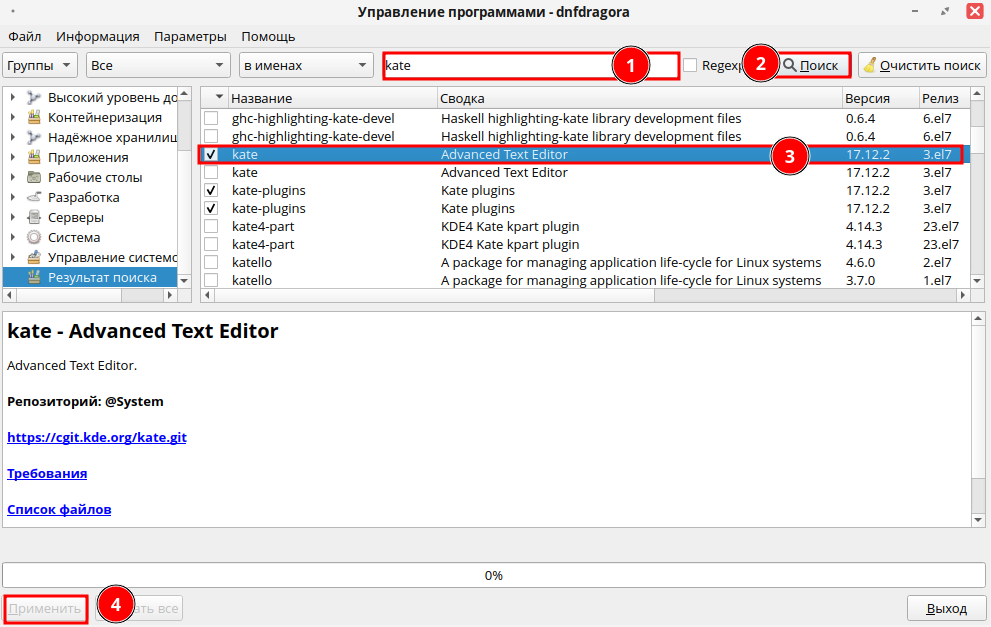Image resolution: width=991 pixels, height=627 pixels.
Task: Select the Контейнеризация group icon
Action: [x=34, y=117]
